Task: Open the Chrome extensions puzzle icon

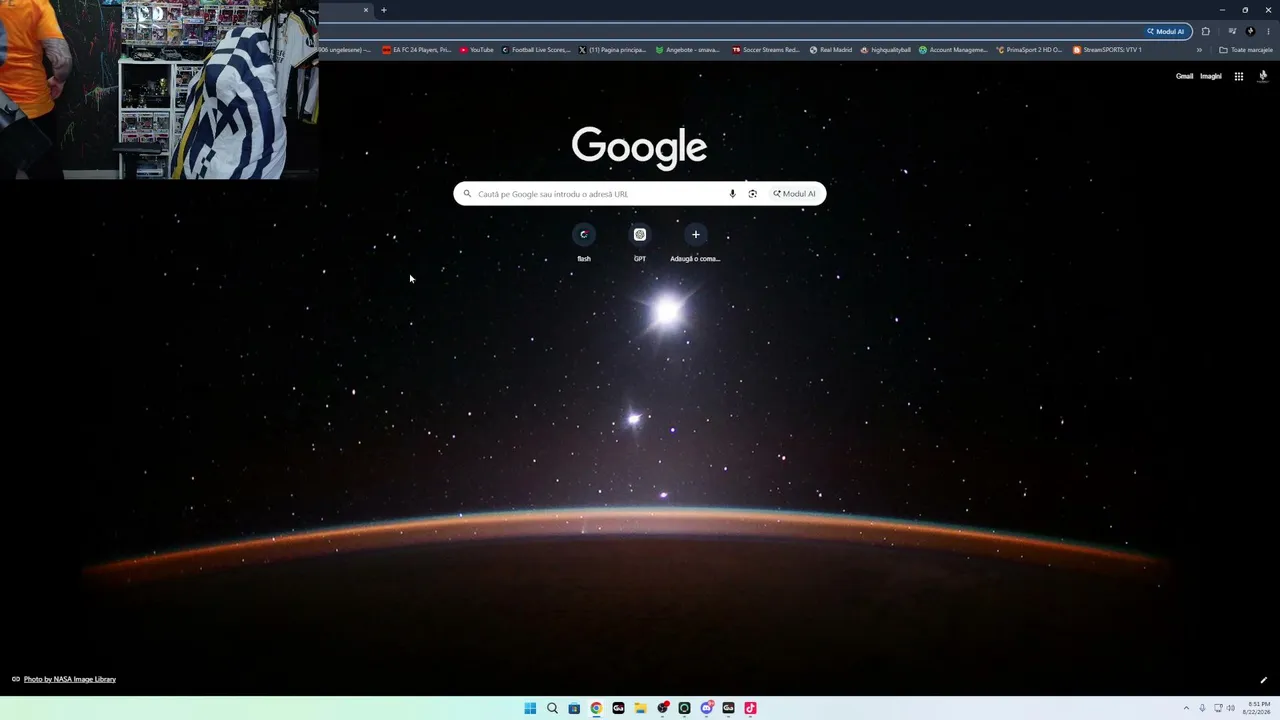Action: pos(1205,31)
